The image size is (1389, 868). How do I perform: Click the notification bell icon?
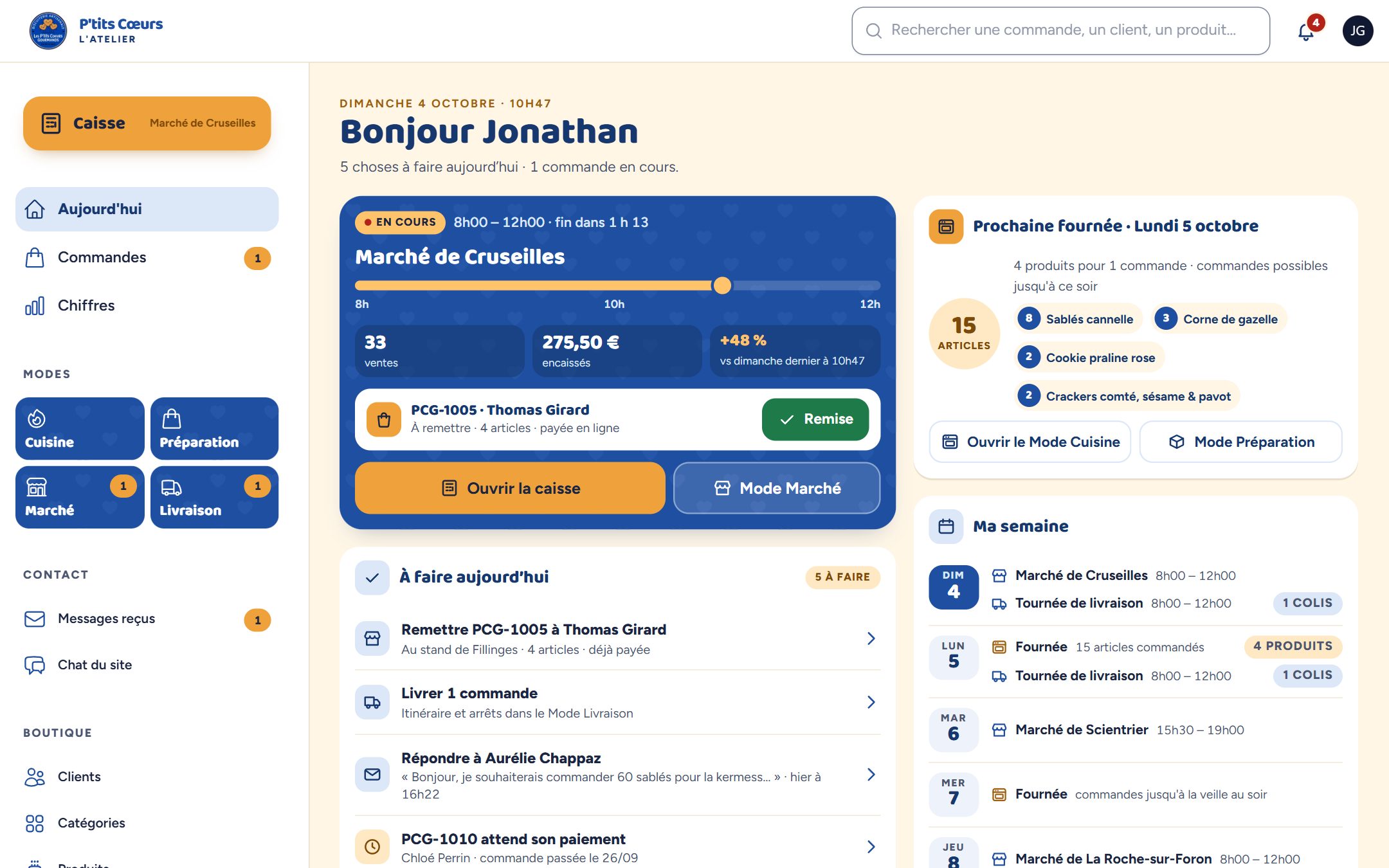(1305, 31)
